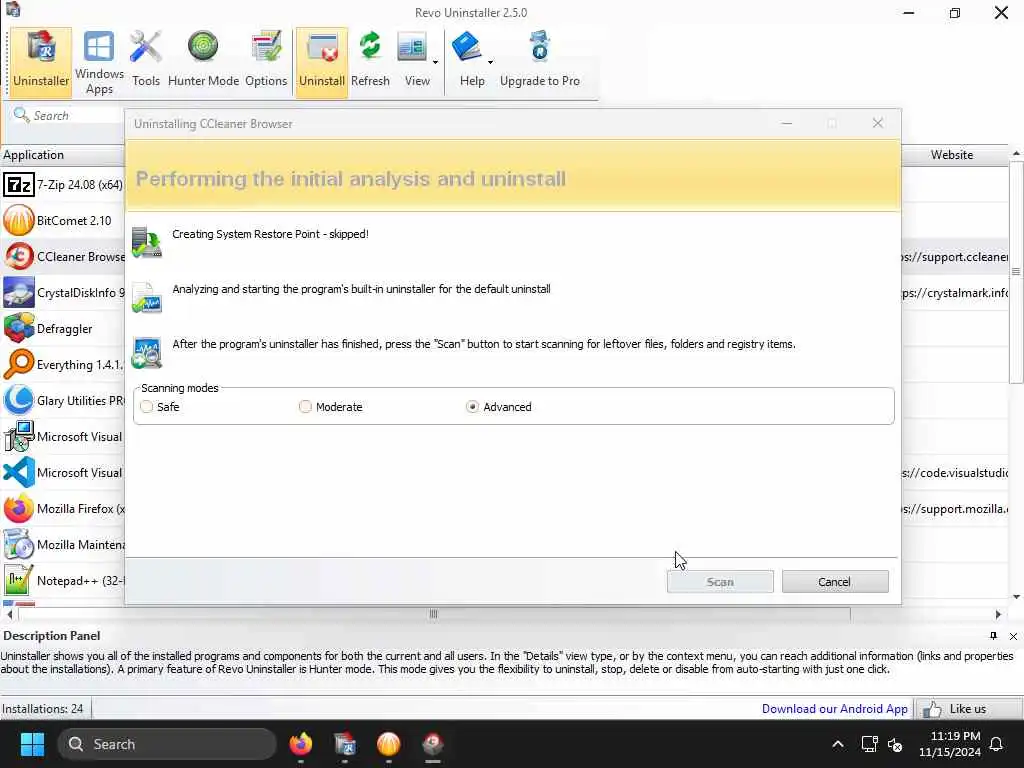This screenshot has width=1024, height=768.
Task: Open CCleaner Browser taskbar icon
Action: click(432, 744)
